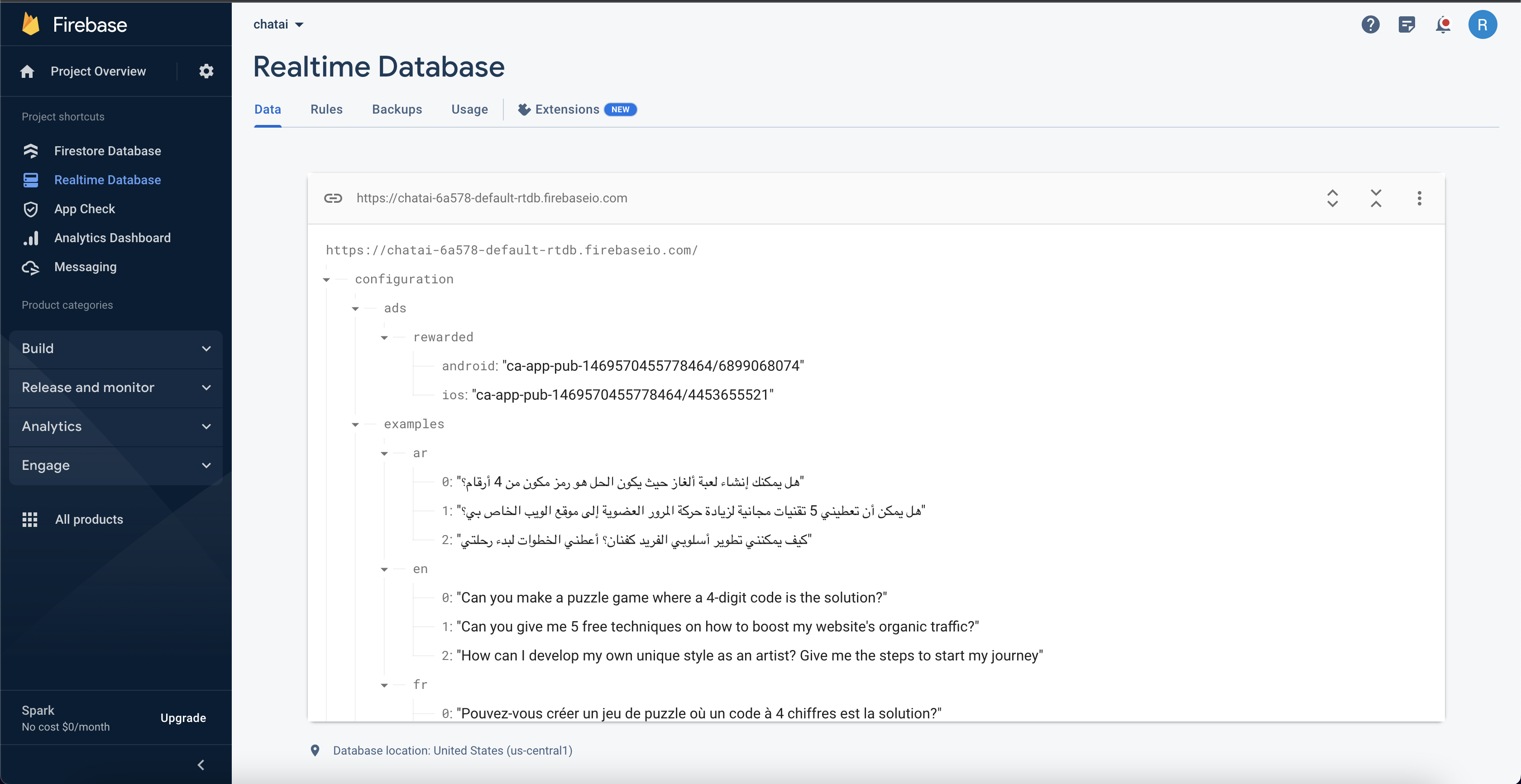1521x784 pixels.
Task: Open Firestore Database in sidebar
Action: pos(107,151)
